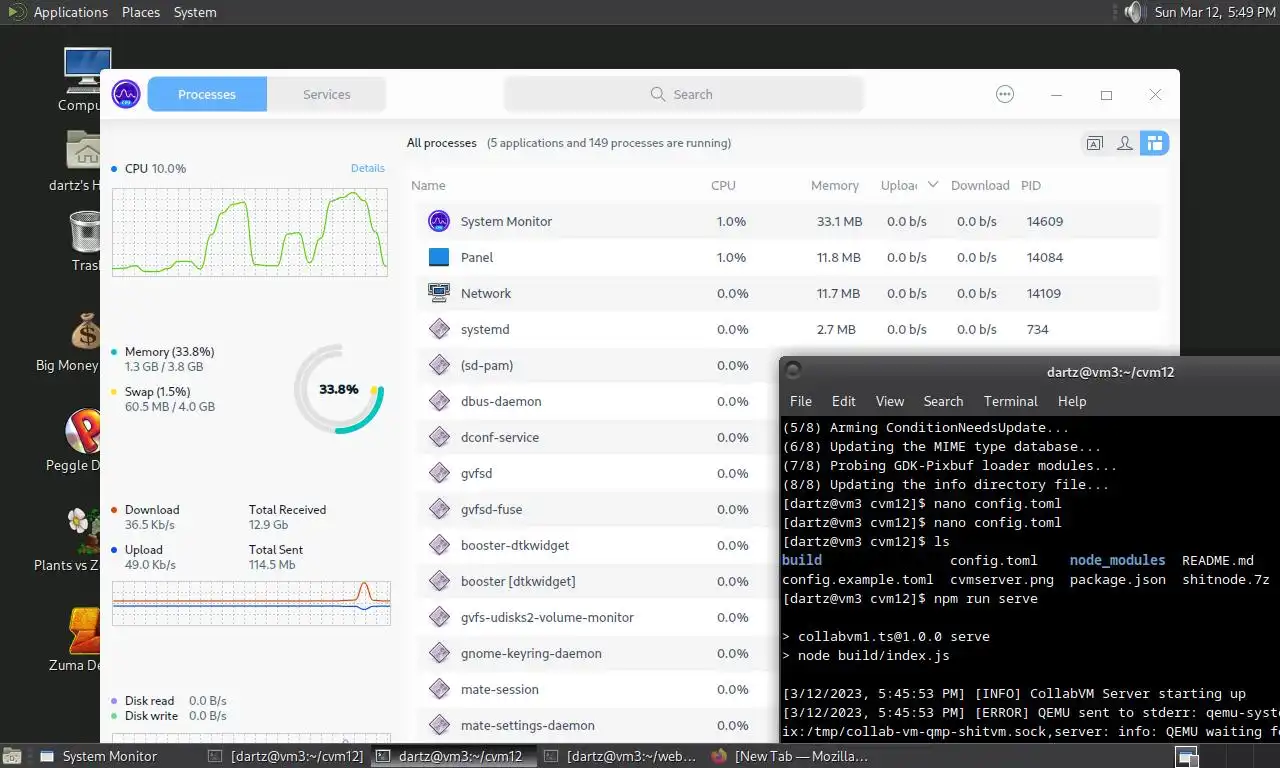Screen dimensions: 1280x768
Task: Sort processes by CPU column header
Action: pyautogui.click(x=723, y=185)
